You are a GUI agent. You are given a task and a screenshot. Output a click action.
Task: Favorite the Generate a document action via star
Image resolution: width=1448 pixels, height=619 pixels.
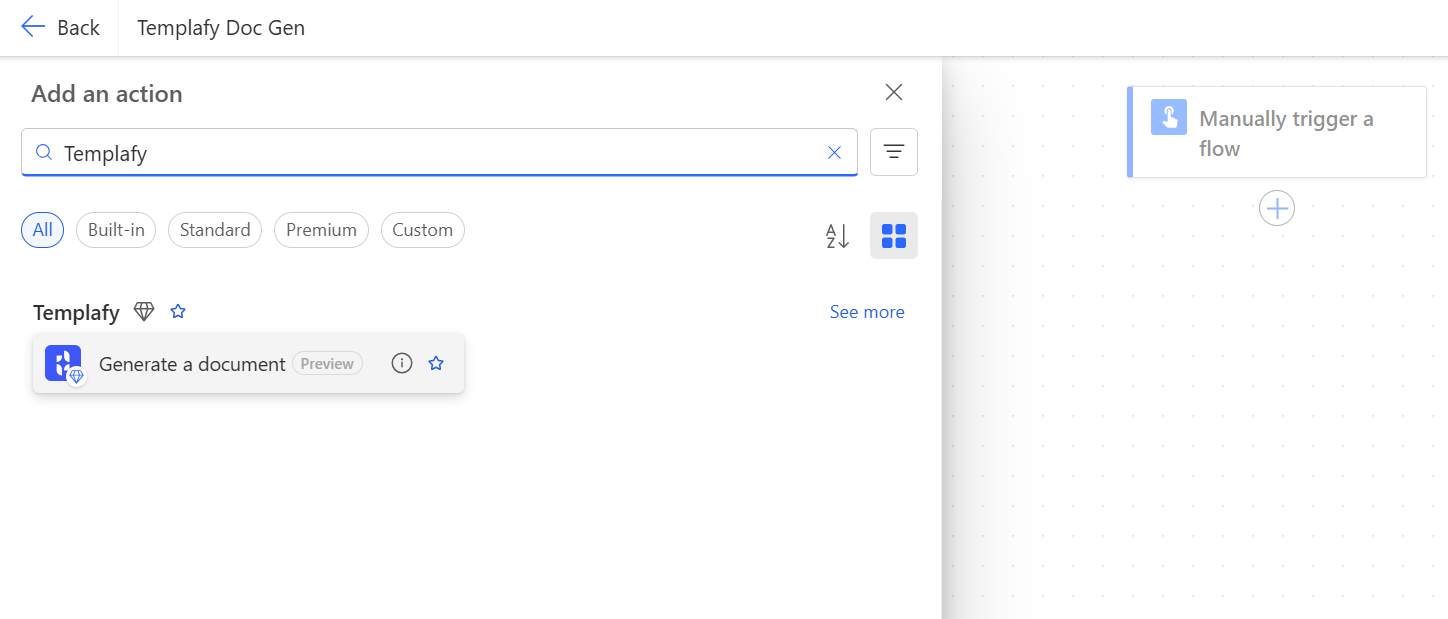point(436,363)
